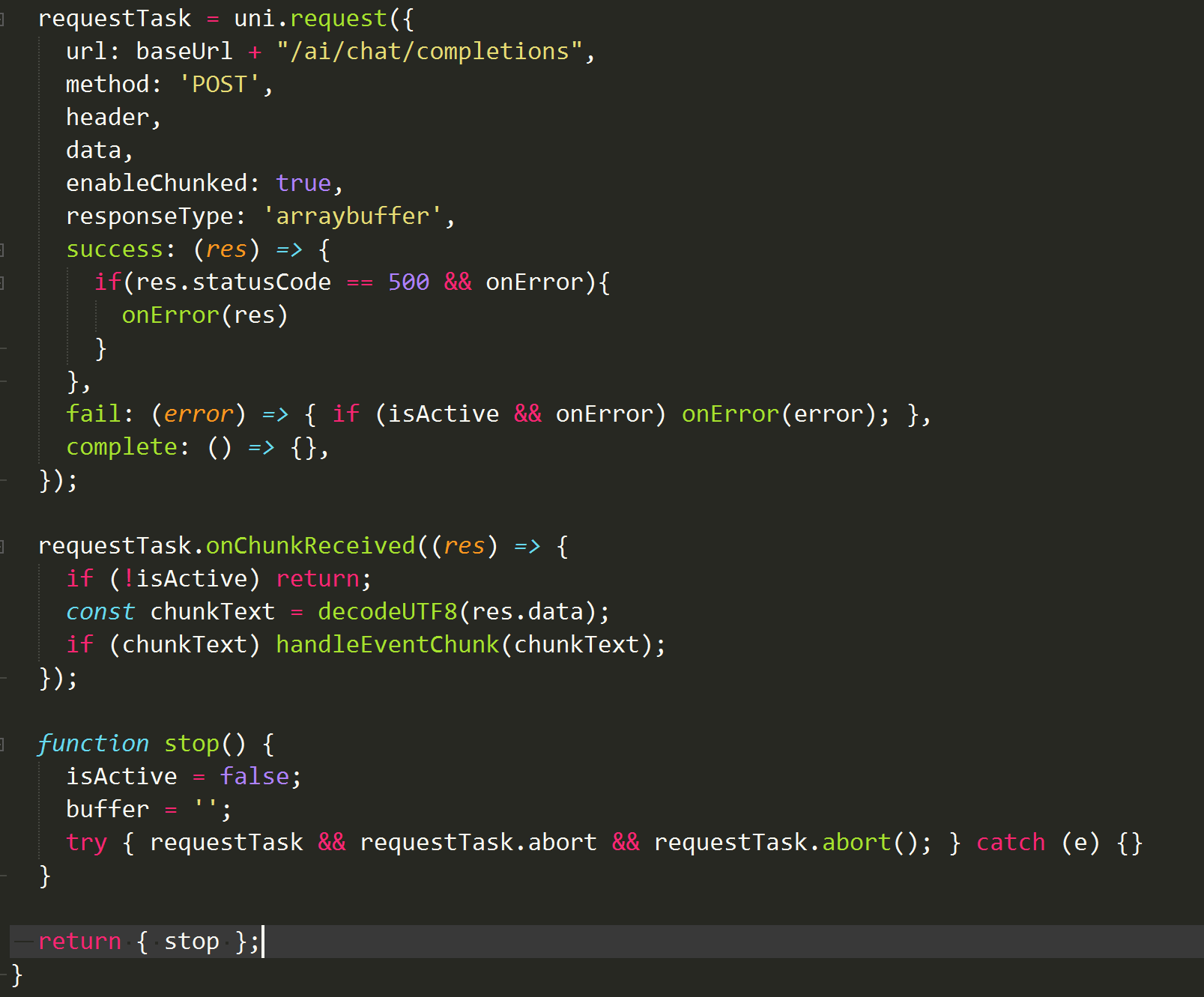Screen dimensions: 1204x997
Task: Click the requestTask.abort() method call
Action: click(x=856, y=843)
